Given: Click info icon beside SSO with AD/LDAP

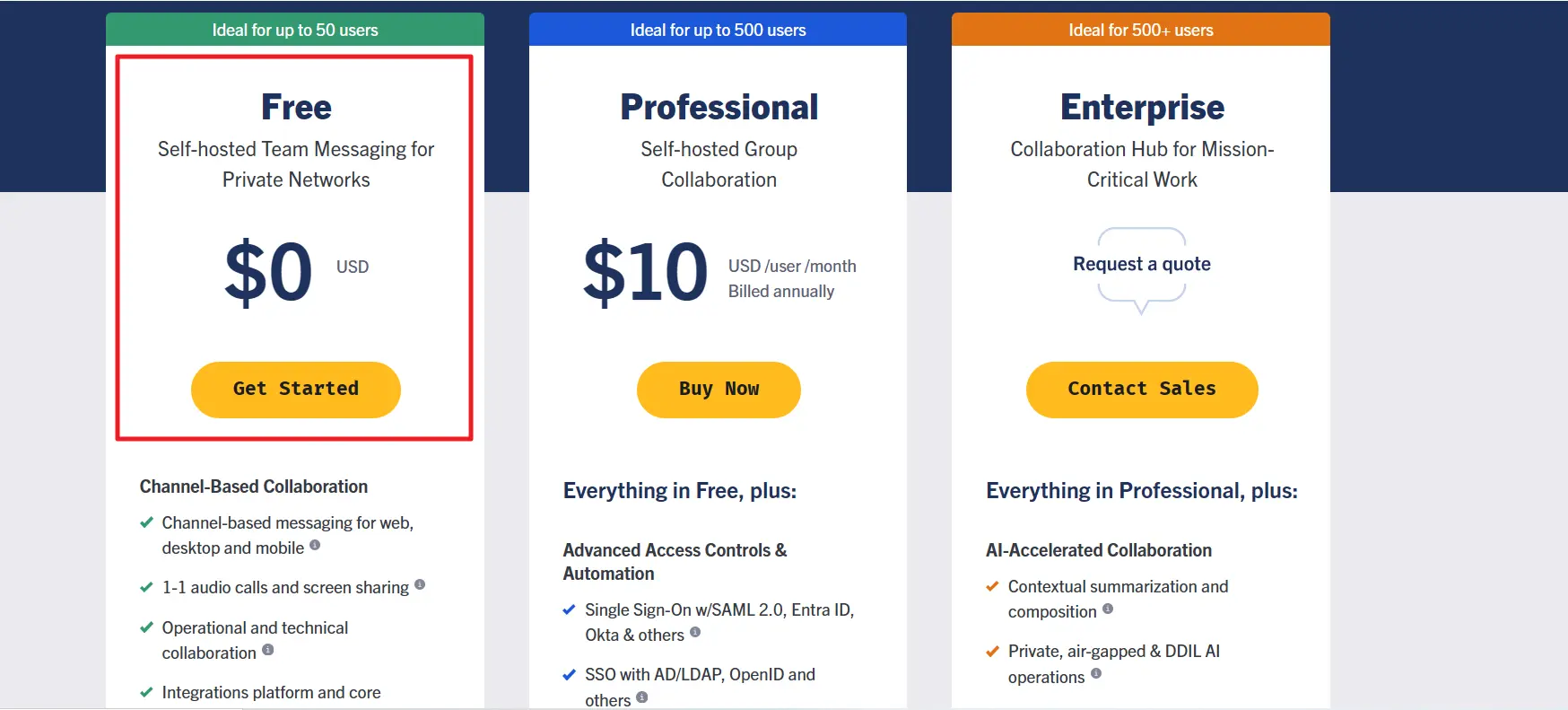Looking at the screenshot, I should [641, 698].
